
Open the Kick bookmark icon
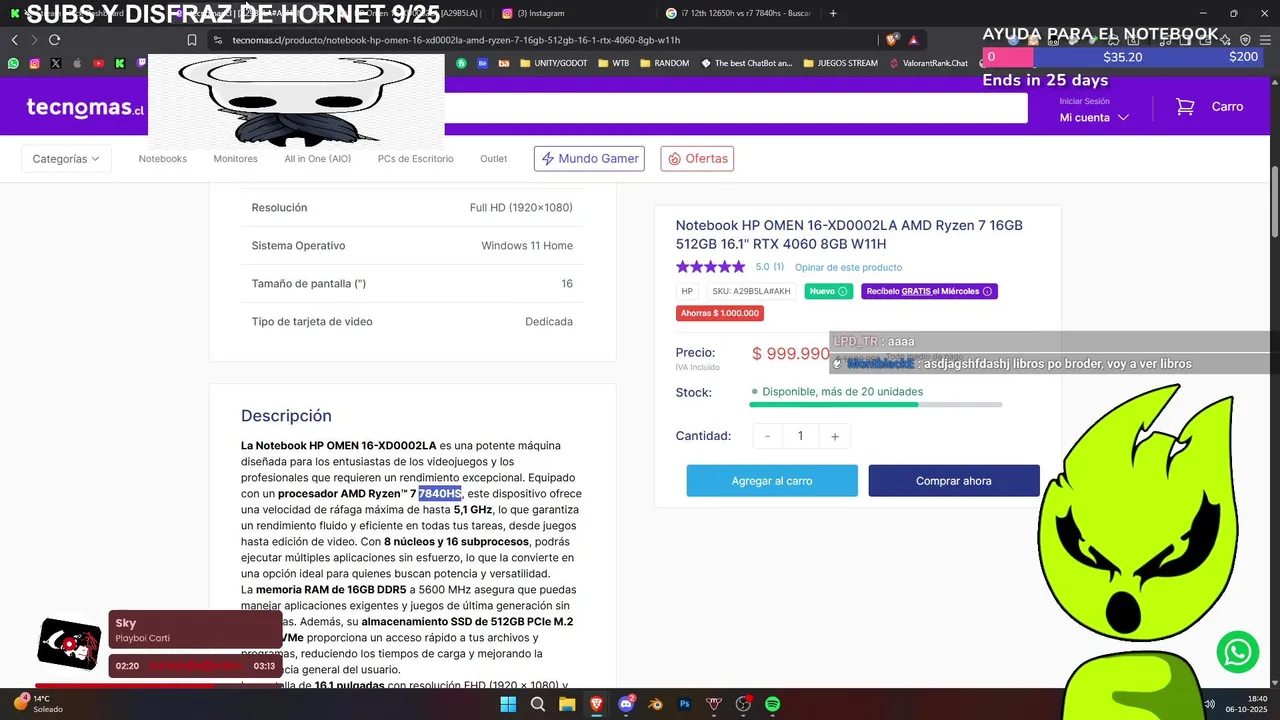[x=119, y=63]
